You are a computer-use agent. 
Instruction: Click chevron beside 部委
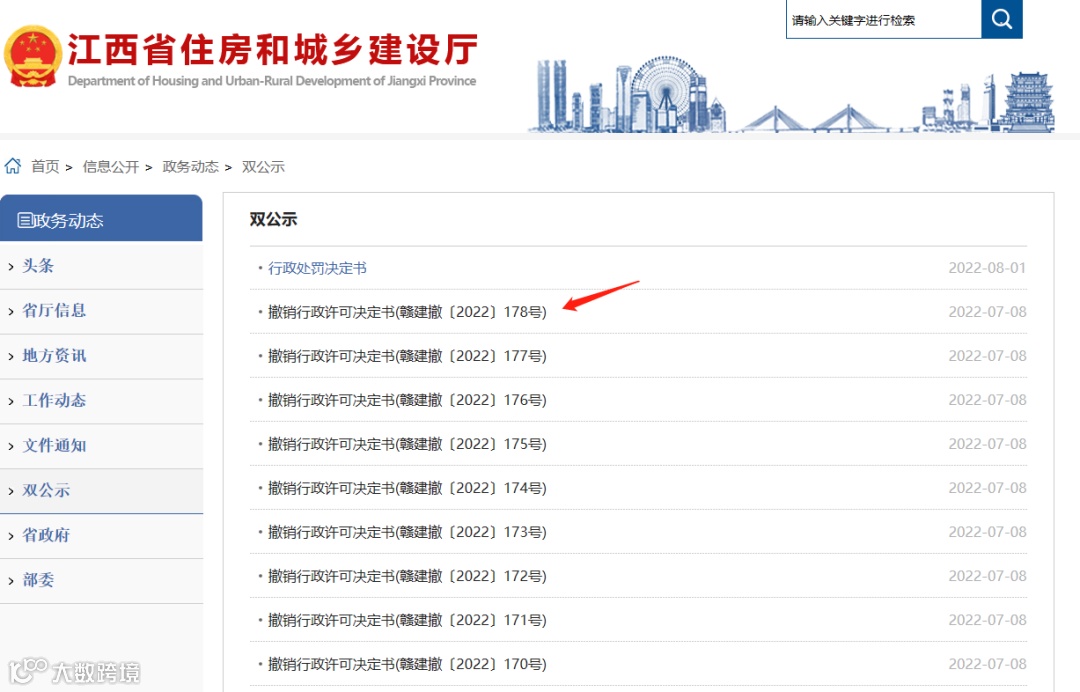pyautogui.click(x=10, y=581)
